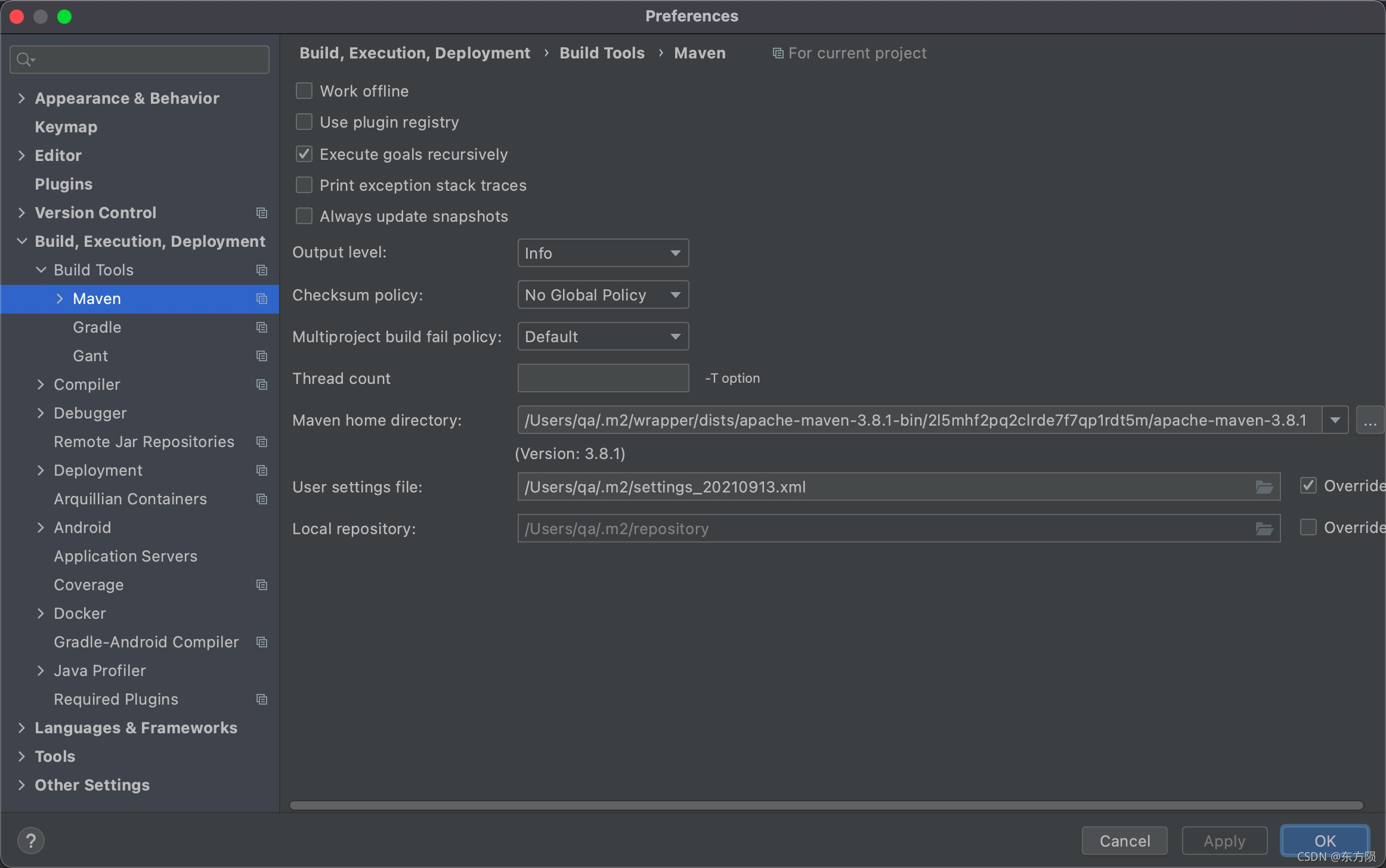1386x868 pixels.
Task: Click folder icon in User settings file field
Action: point(1264,487)
